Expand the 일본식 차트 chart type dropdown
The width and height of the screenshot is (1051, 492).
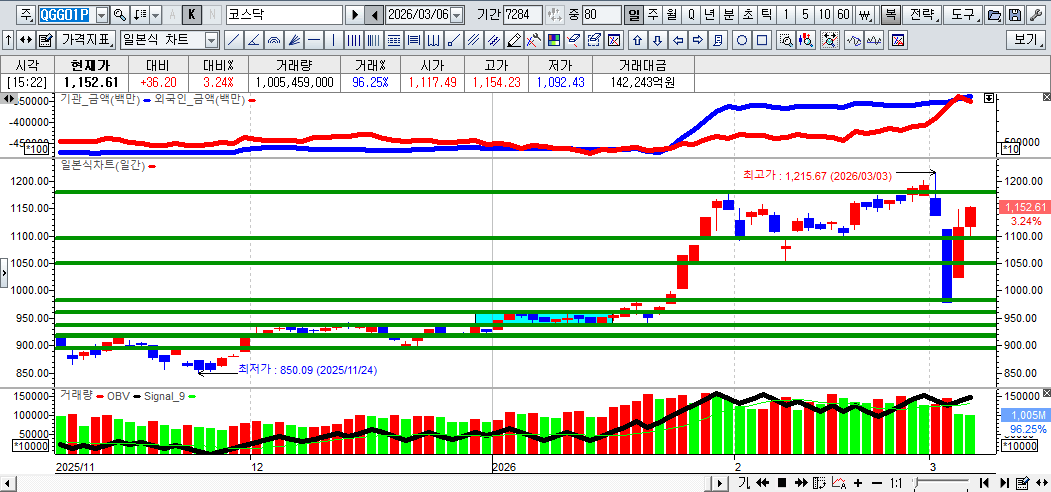[x=211, y=40]
